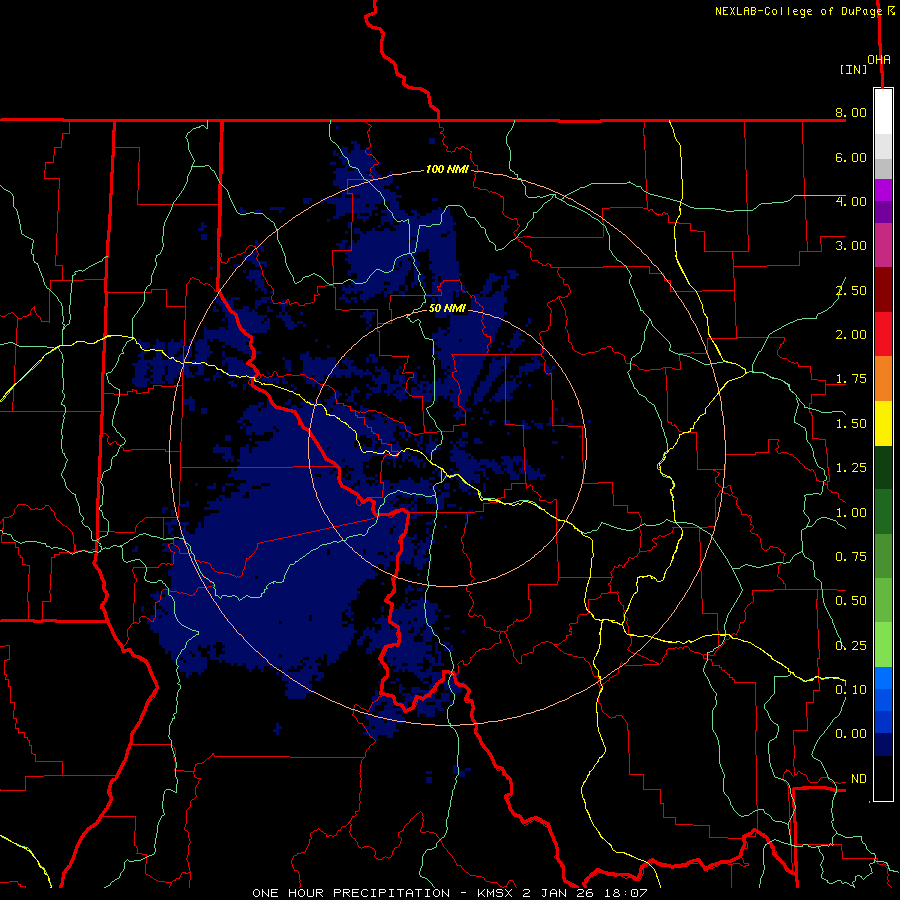Click the magenta-pink color bar segment

[x=883, y=245]
